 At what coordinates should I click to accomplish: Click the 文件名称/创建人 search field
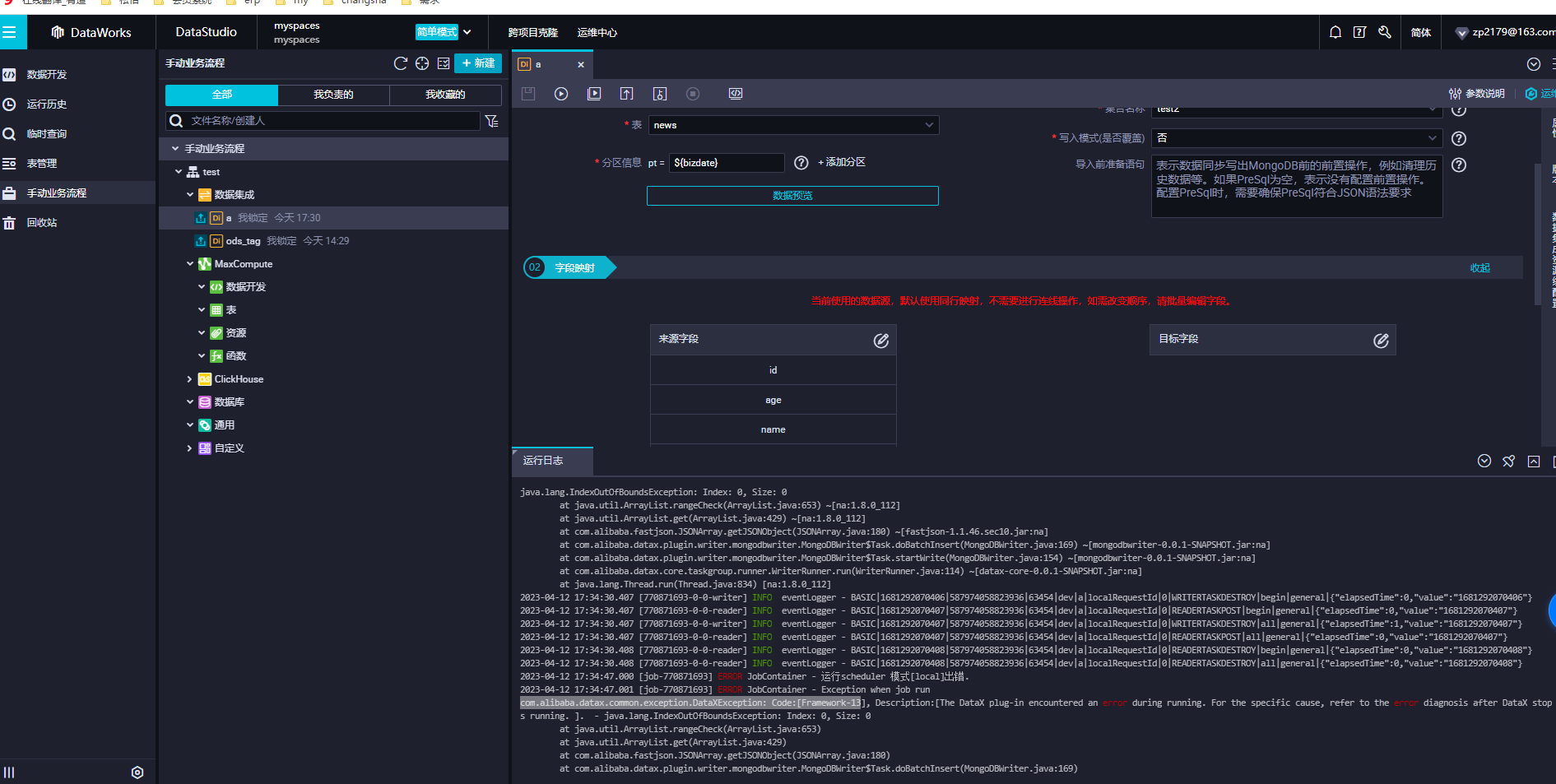[x=323, y=121]
